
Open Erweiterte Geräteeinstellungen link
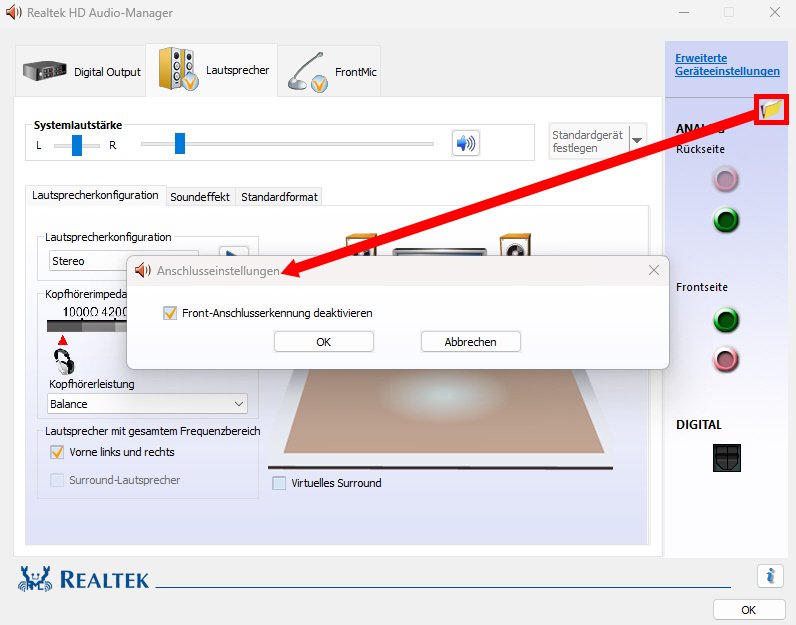tap(727, 64)
